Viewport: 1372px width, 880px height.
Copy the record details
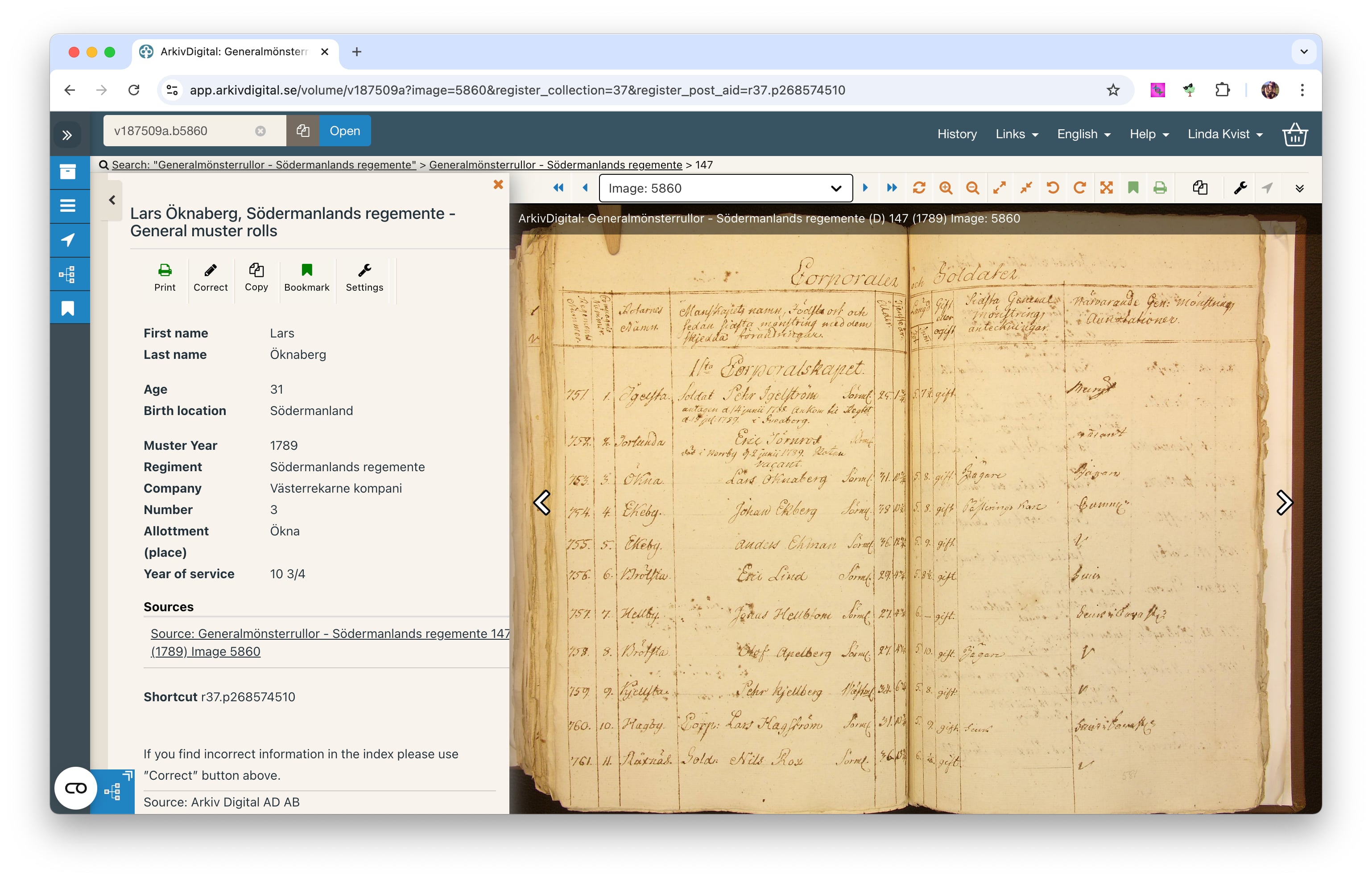point(256,278)
